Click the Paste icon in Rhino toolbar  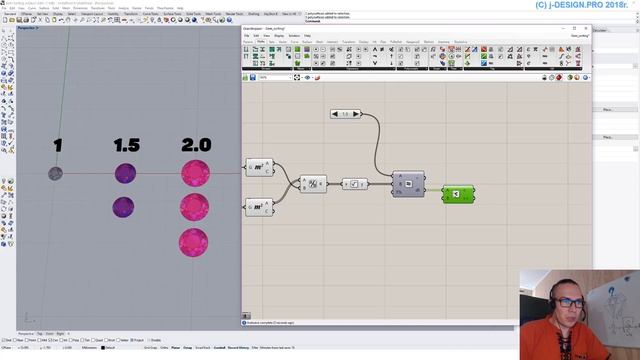point(54,20)
